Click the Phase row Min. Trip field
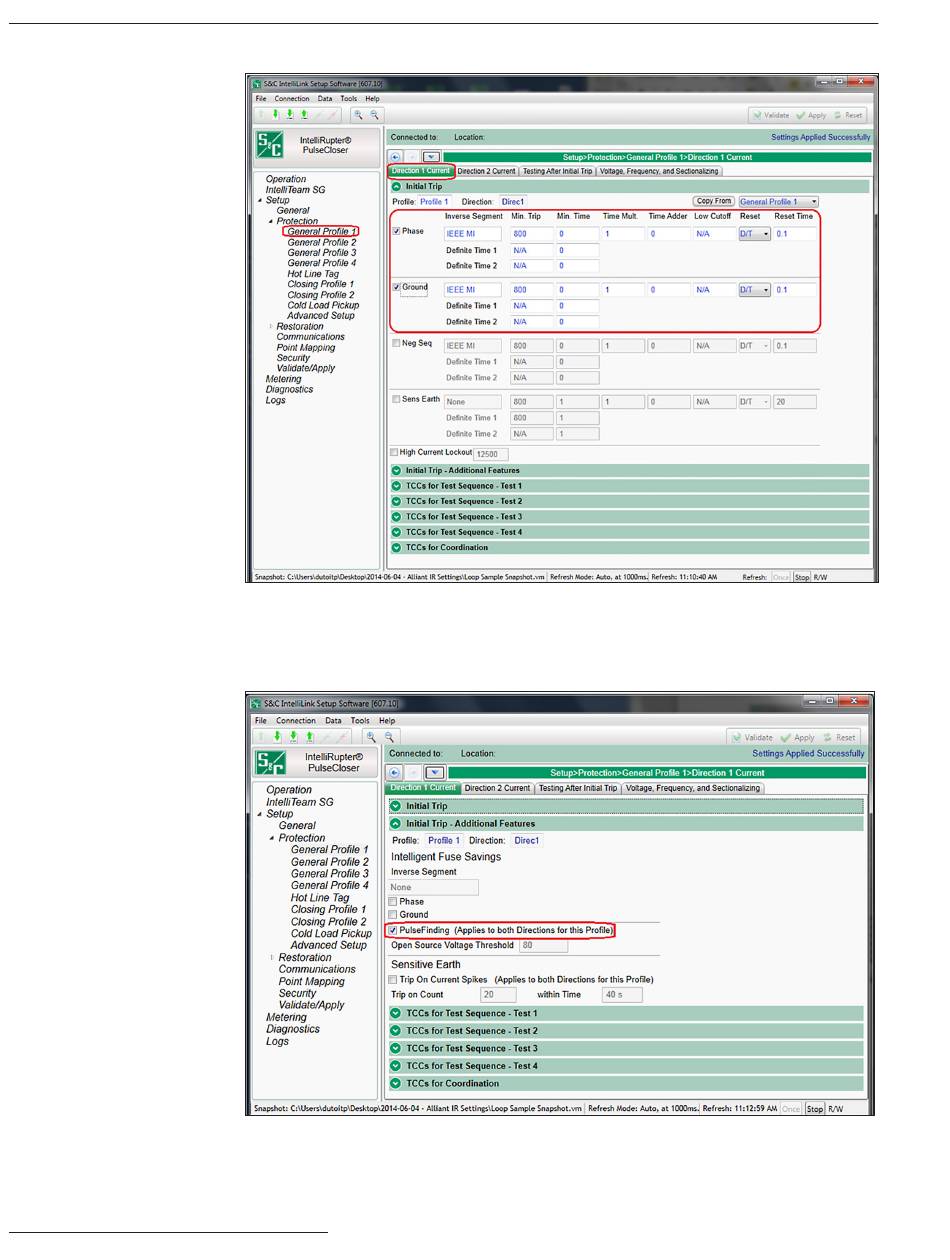This screenshot has height=1260, width=950. coord(532,234)
